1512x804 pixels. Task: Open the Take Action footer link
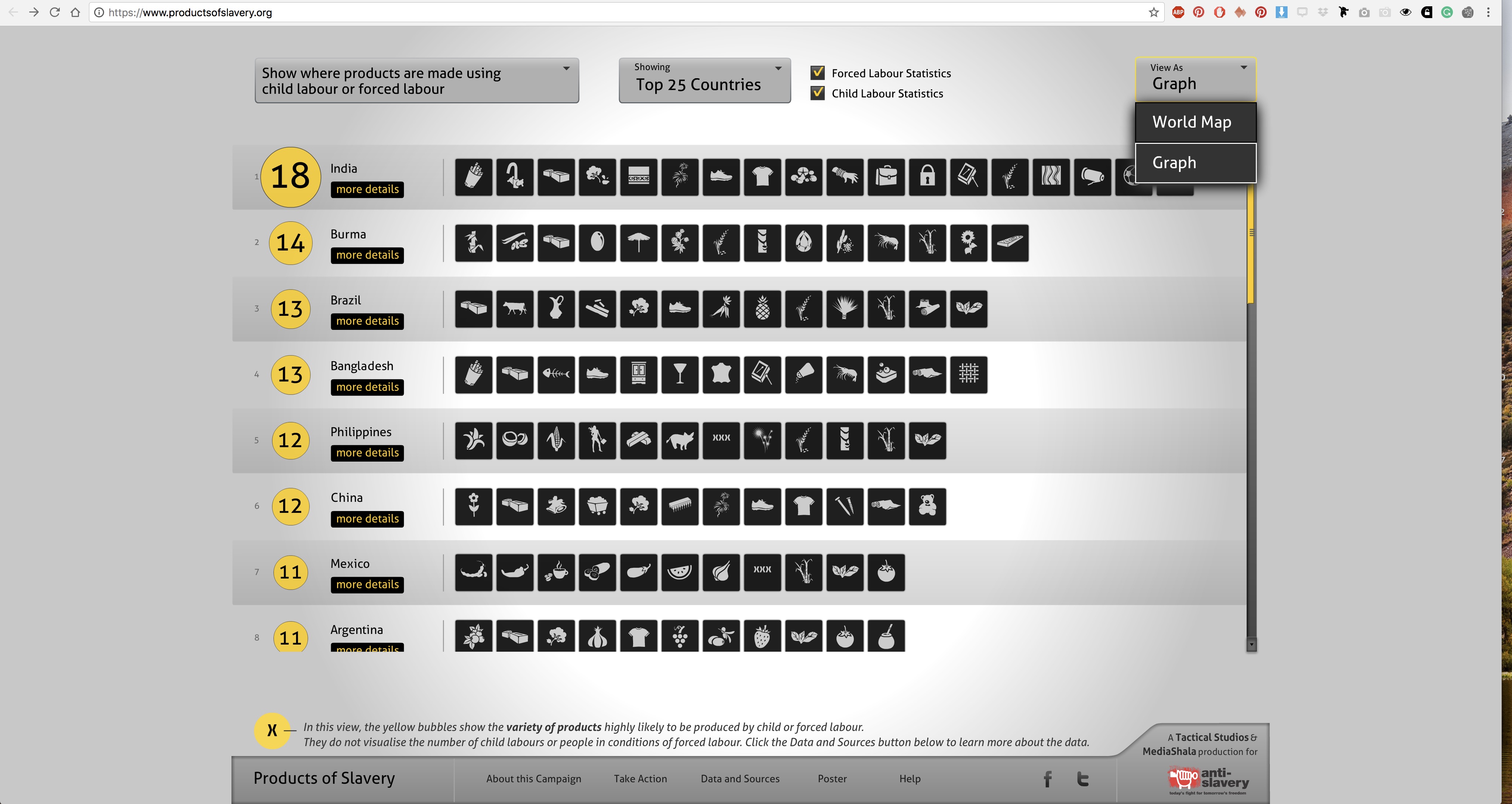(640, 779)
